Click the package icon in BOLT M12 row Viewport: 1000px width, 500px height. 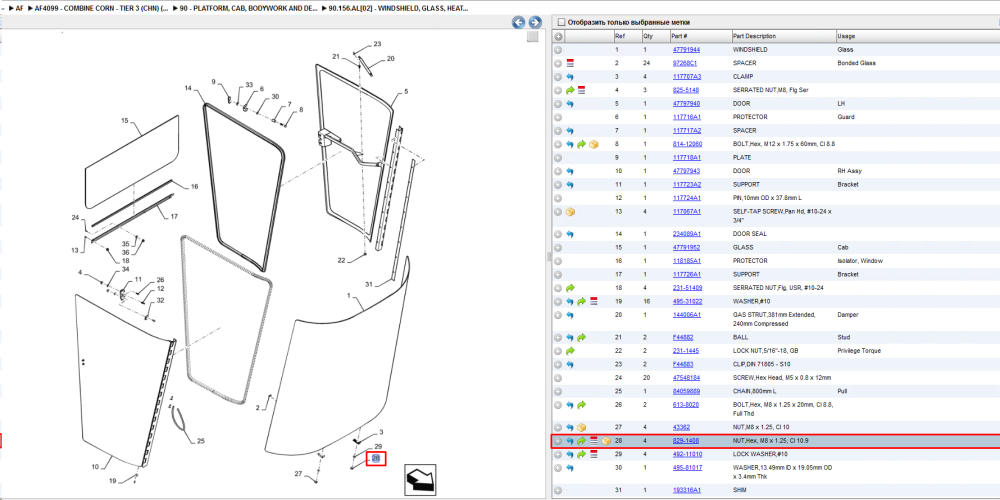594,144
